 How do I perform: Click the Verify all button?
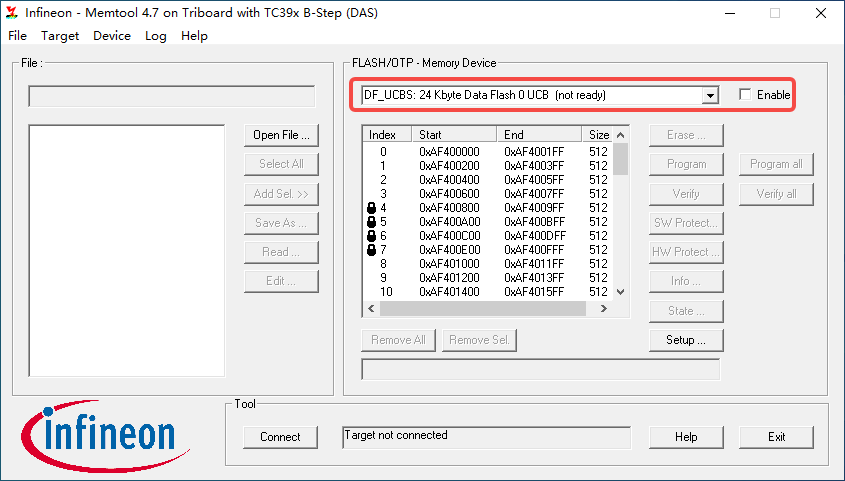pyautogui.click(x=777, y=194)
